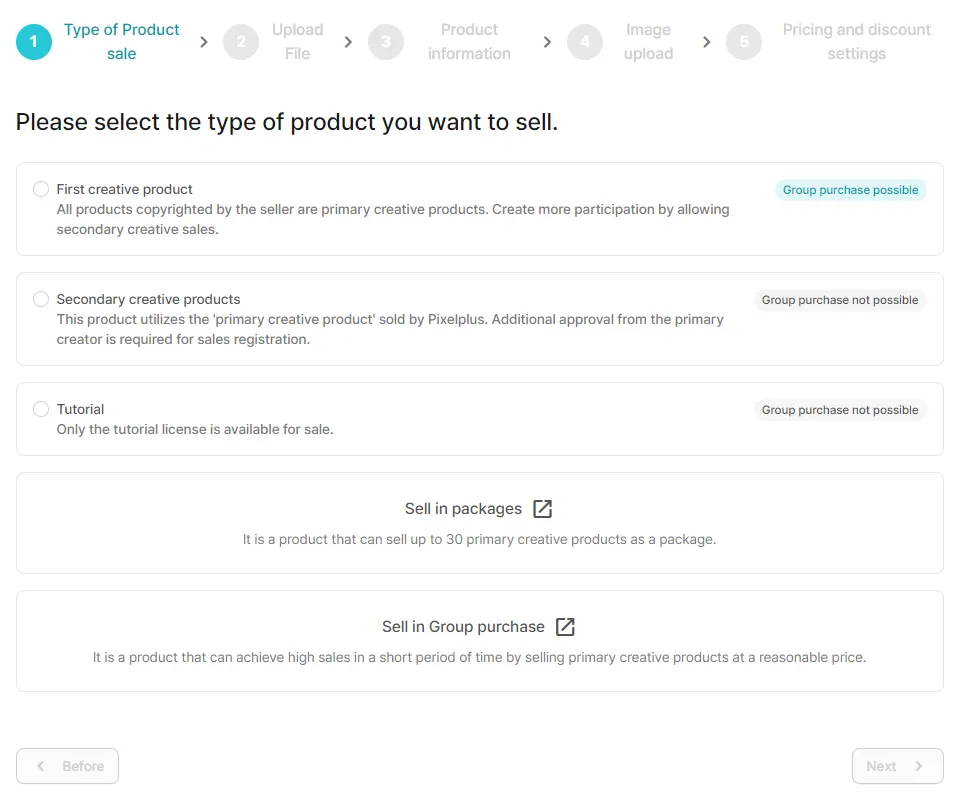Click chevron arrow after Type of Product sale
The height and width of the screenshot is (803, 958).
(204, 42)
